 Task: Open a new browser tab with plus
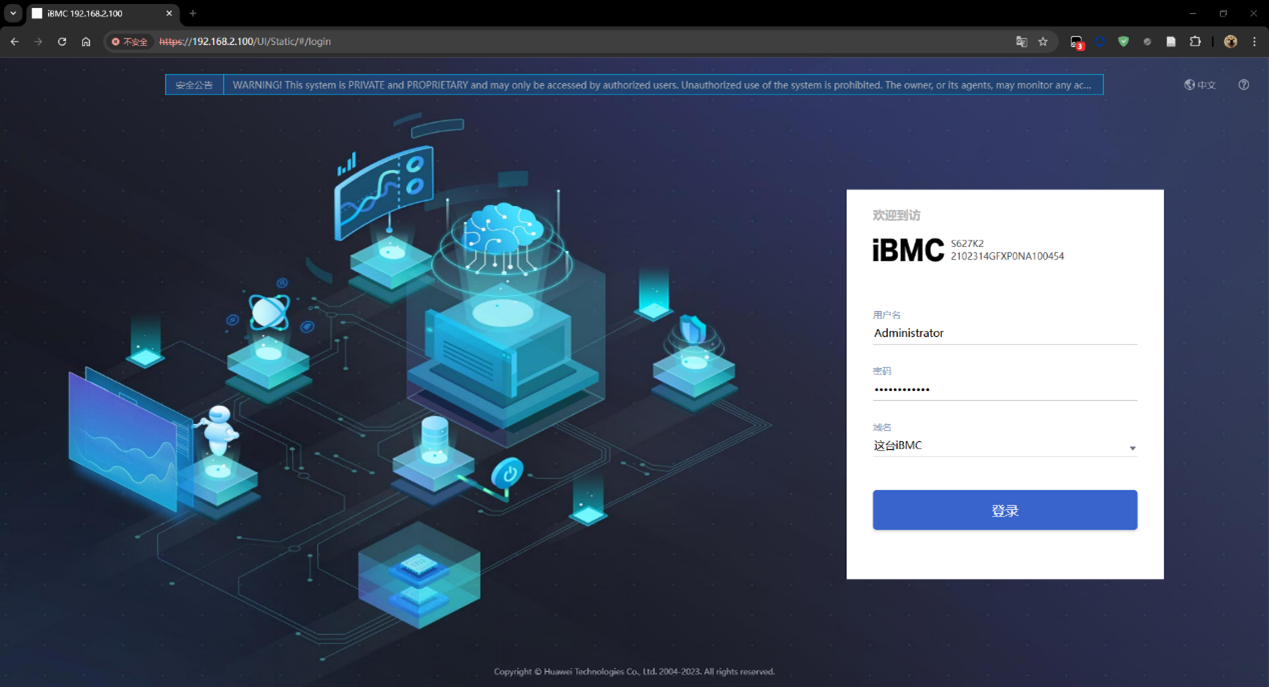point(193,14)
